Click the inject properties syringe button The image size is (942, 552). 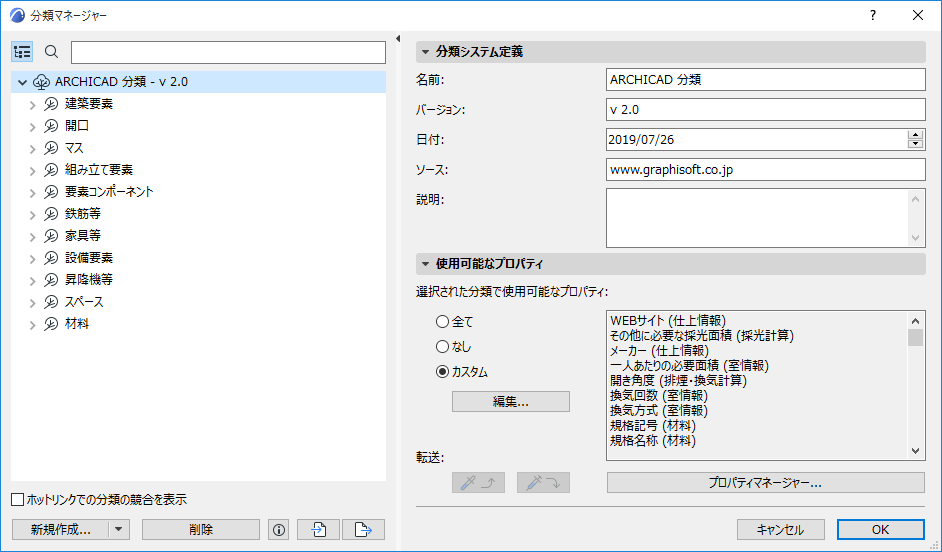[543, 482]
